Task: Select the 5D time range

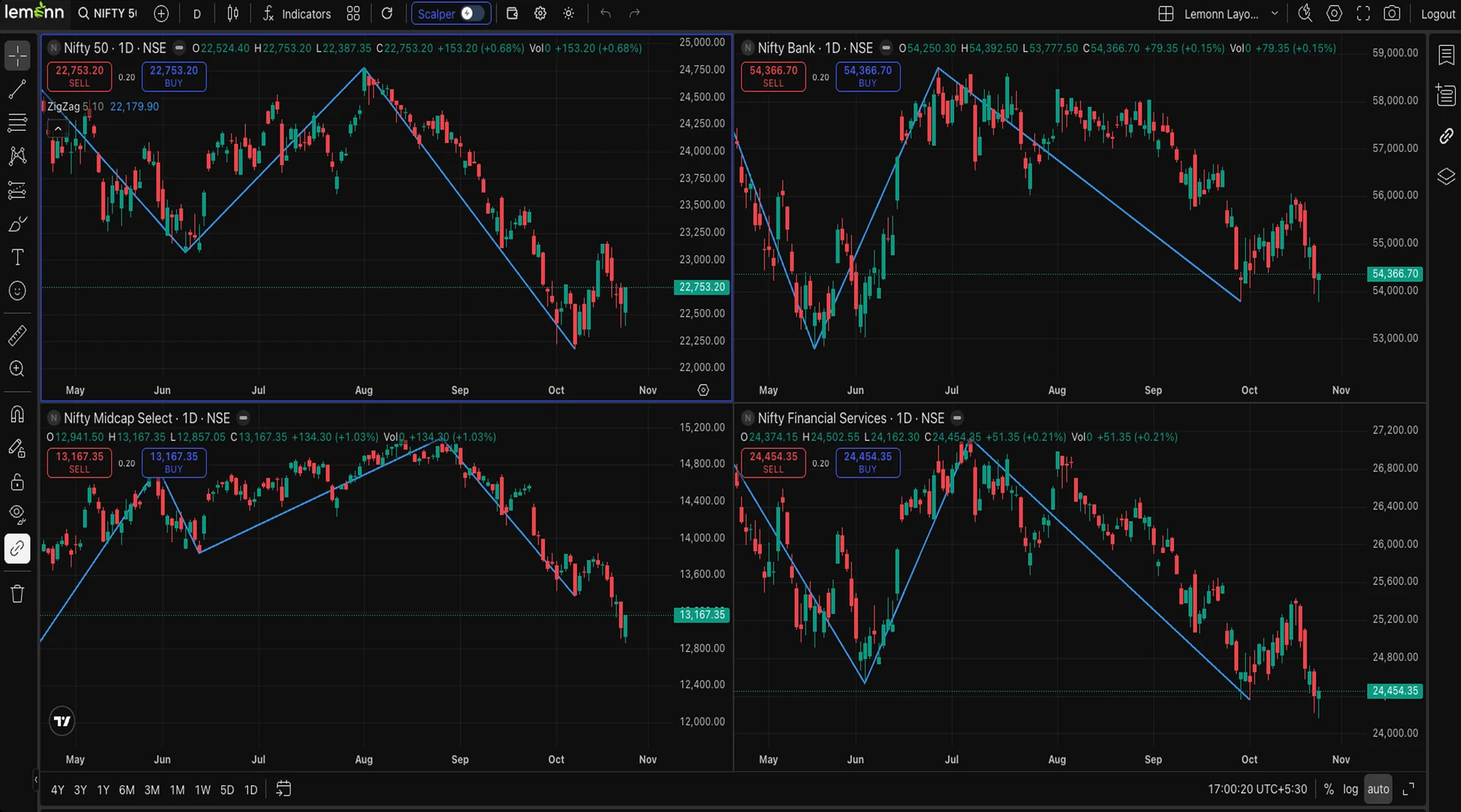Action: [227, 790]
